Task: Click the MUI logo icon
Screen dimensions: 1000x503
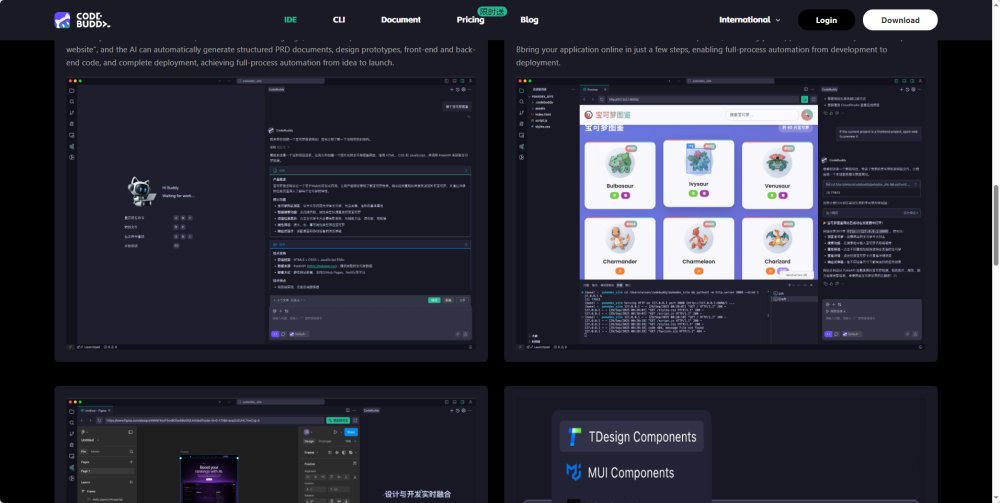Action: tap(574, 472)
